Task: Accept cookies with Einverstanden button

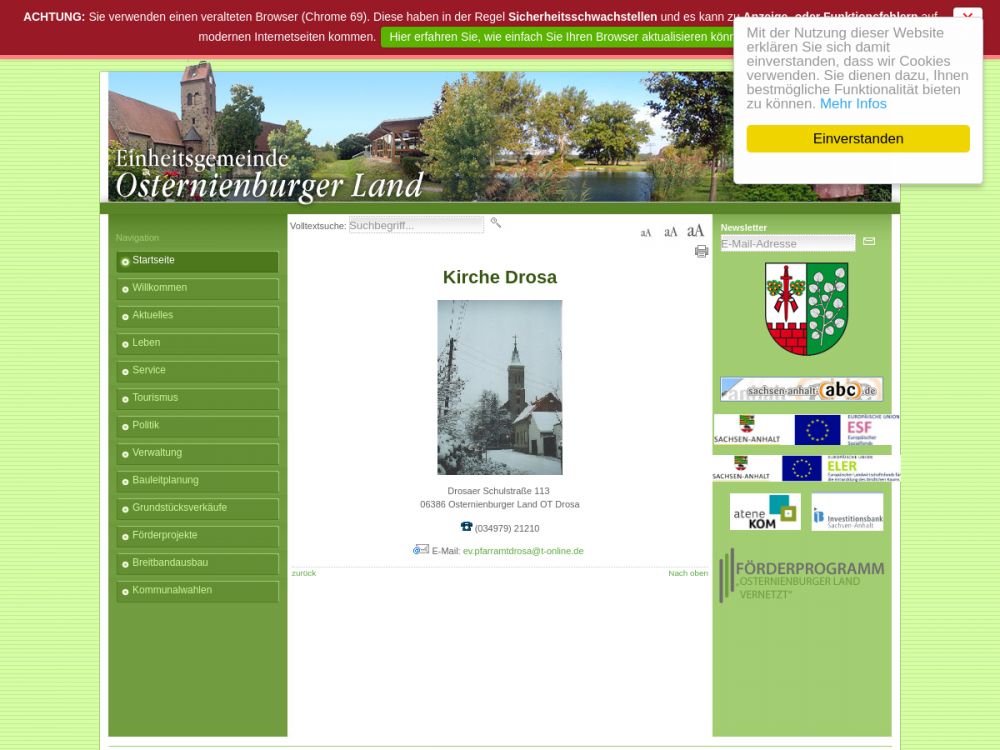Action: pyautogui.click(x=857, y=139)
